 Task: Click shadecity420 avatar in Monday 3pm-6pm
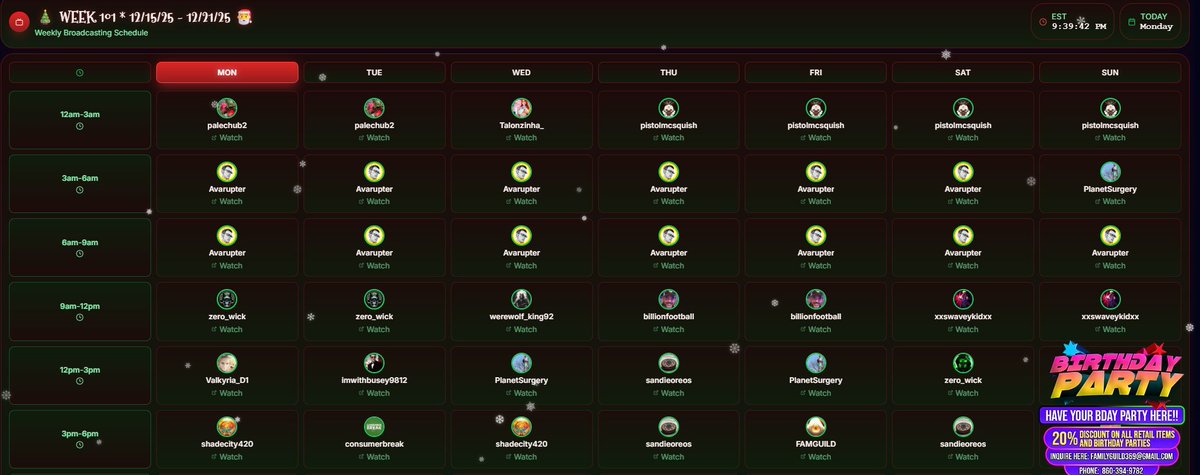[227, 426]
